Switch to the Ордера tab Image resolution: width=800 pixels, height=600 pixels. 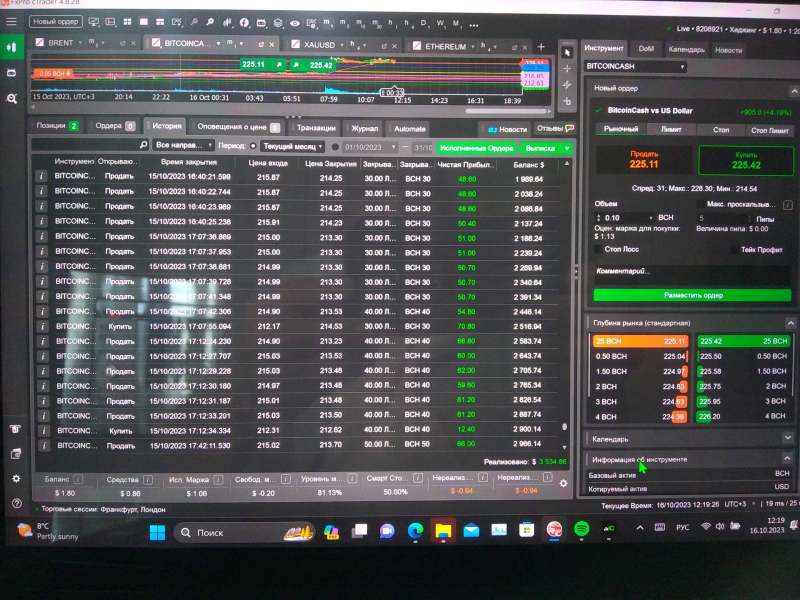[x=114, y=126]
